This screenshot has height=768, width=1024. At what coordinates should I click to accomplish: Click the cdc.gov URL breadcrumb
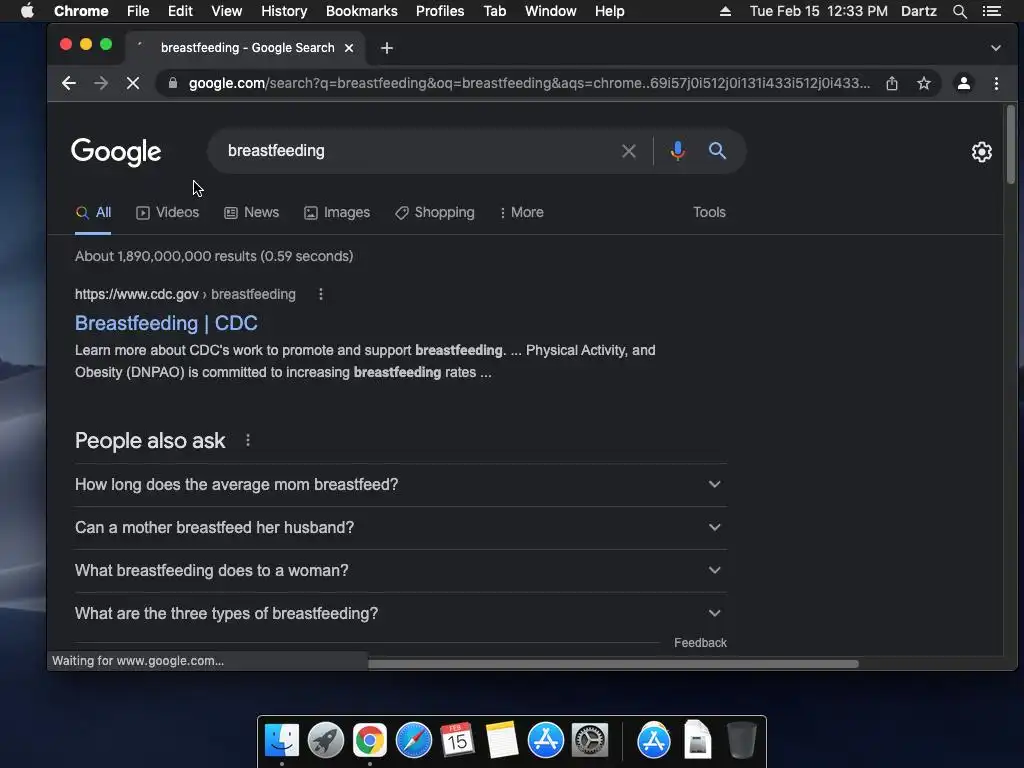click(x=185, y=295)
